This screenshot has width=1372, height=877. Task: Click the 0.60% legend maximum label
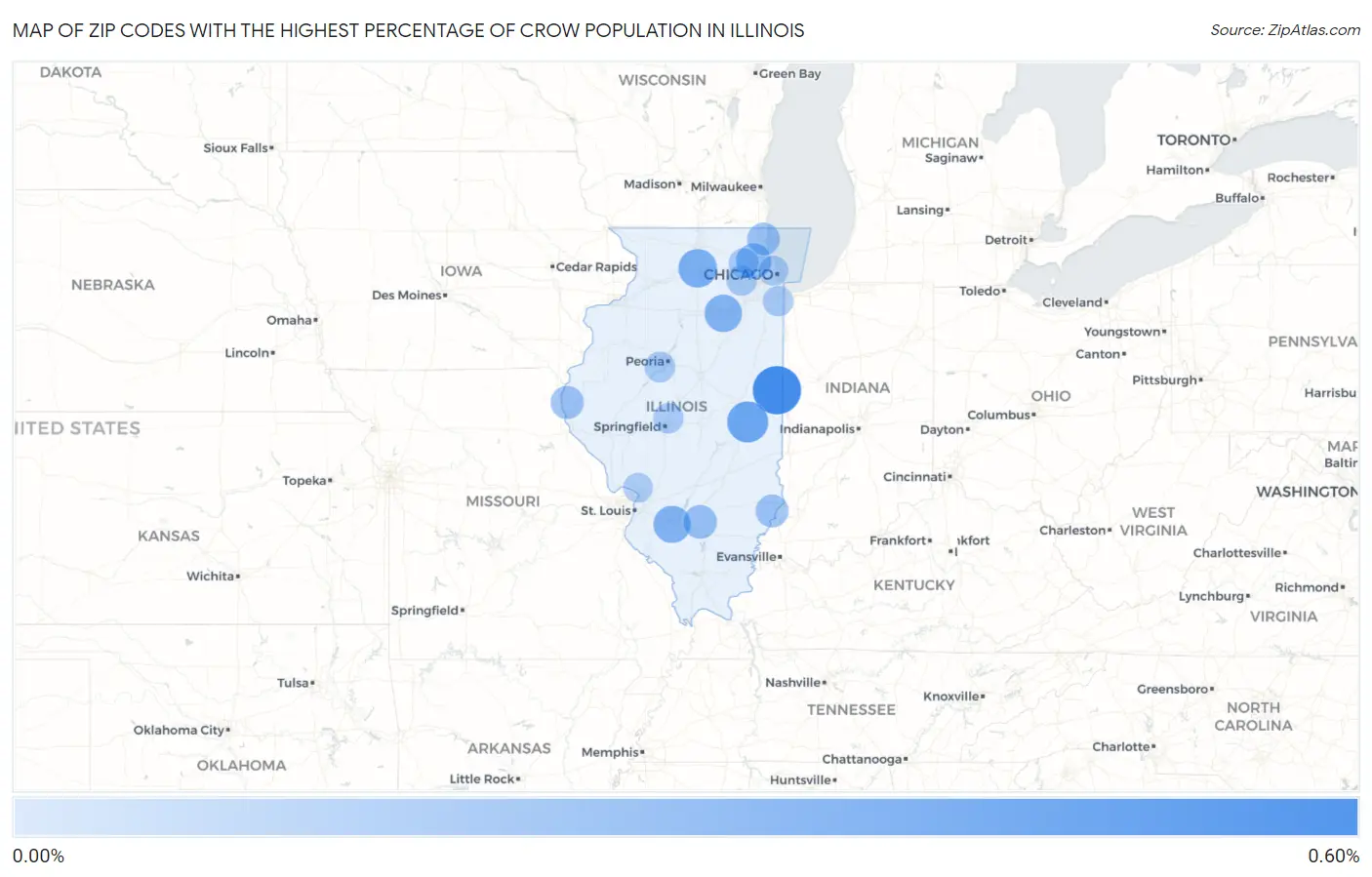click(1333, 856)
